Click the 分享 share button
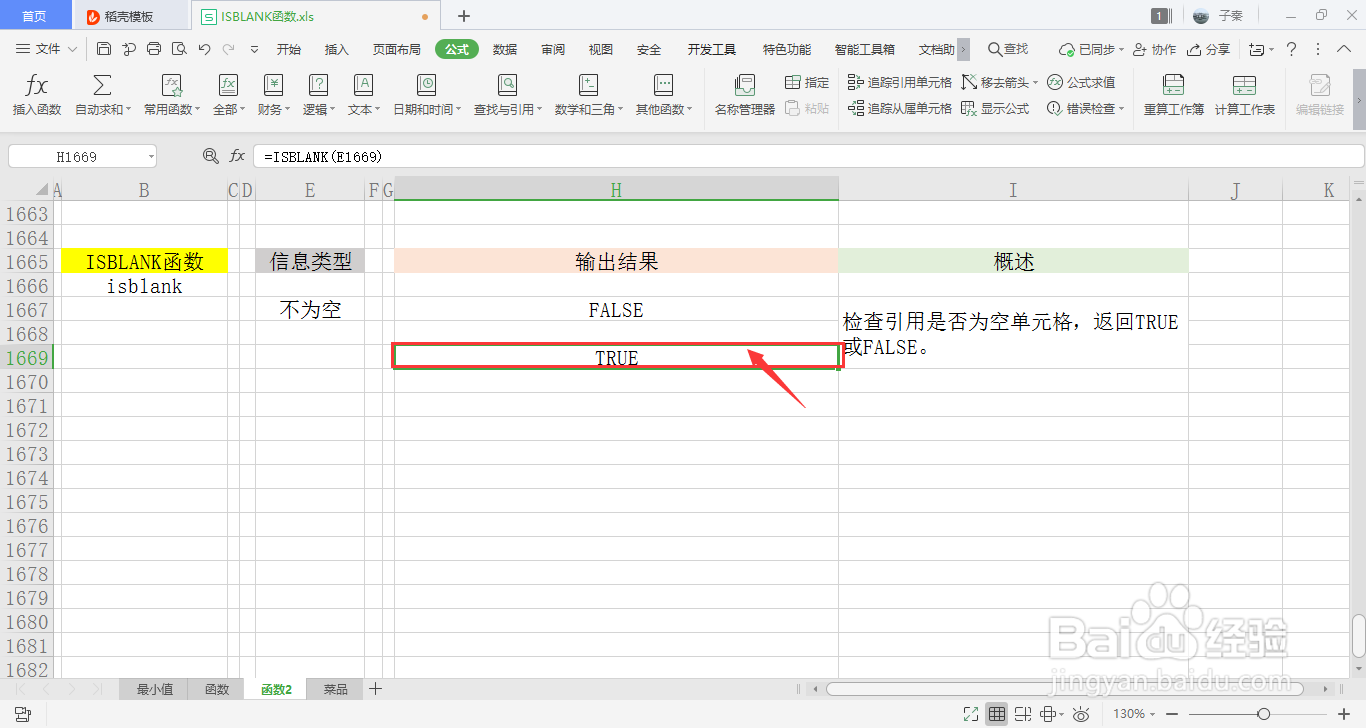 pos(1208,49)
